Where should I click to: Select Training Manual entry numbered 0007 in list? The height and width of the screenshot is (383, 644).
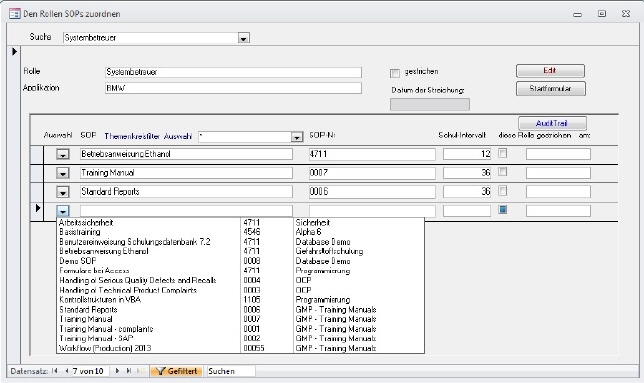(240, 319)
